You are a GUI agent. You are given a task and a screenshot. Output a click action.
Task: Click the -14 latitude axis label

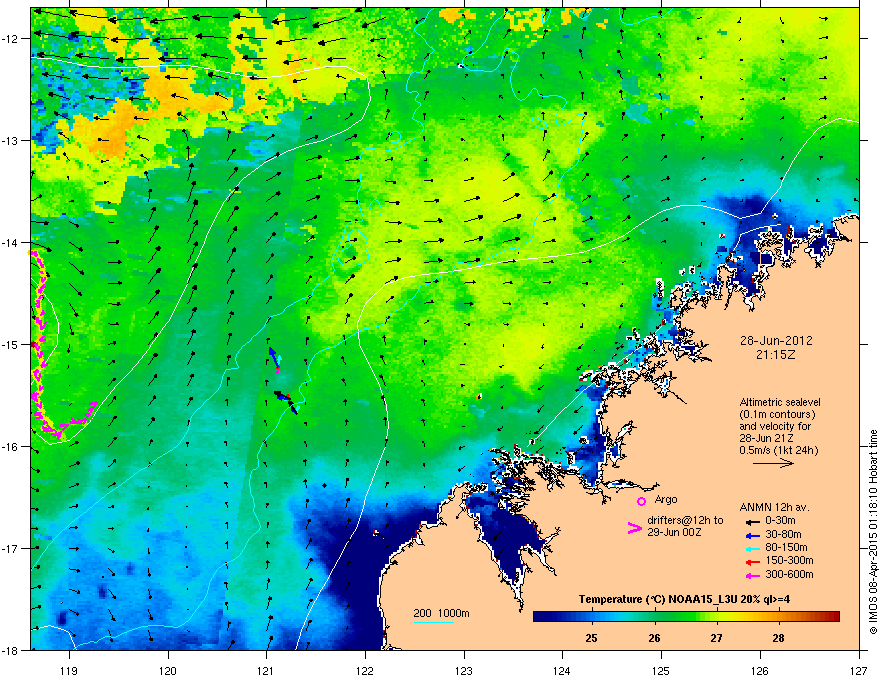point(10,242)
